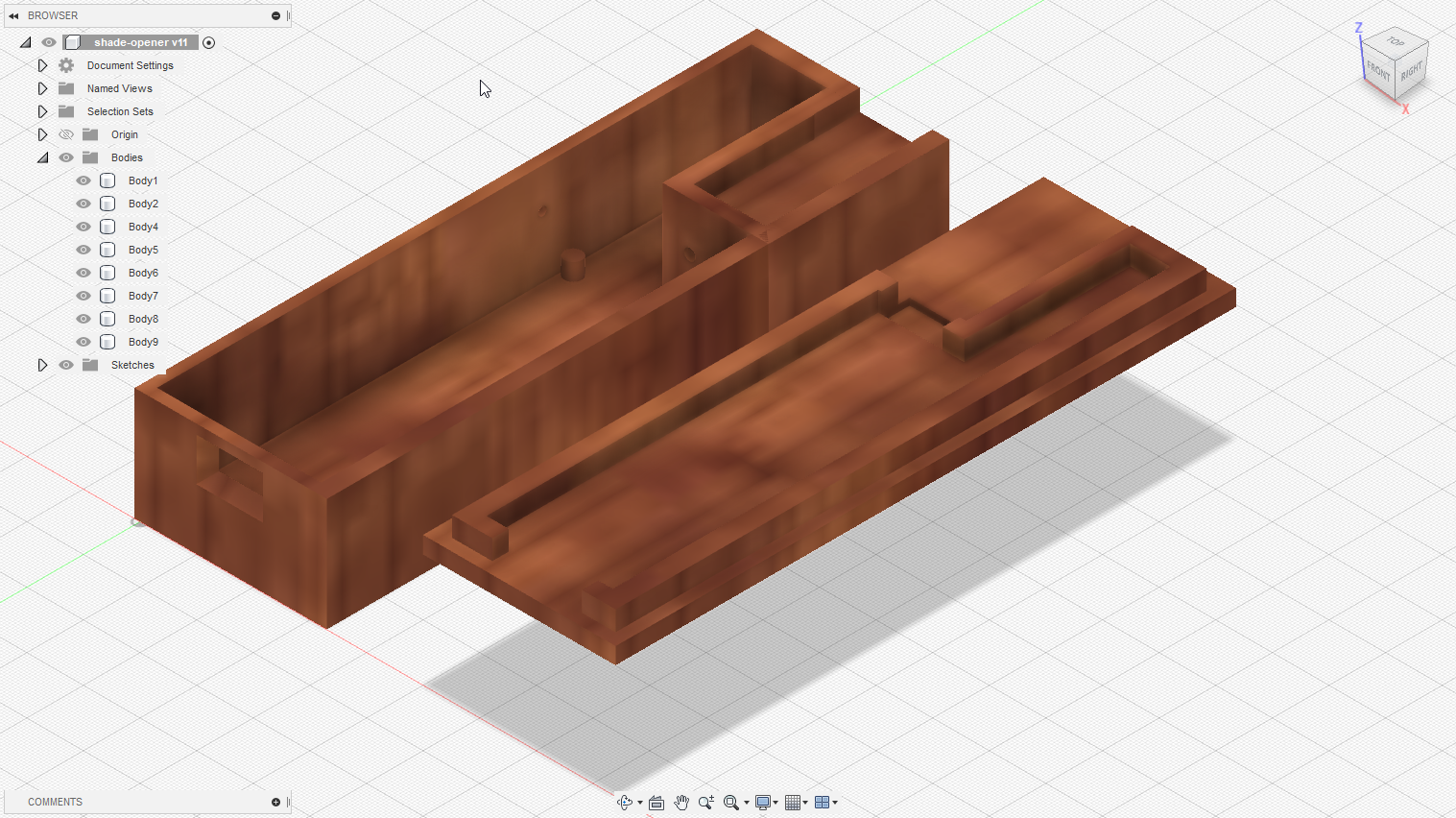Select Body7 in the browser tree
Image resolution: width=1456 pixels, height=818 pixels.
click(x=143, y=296)
